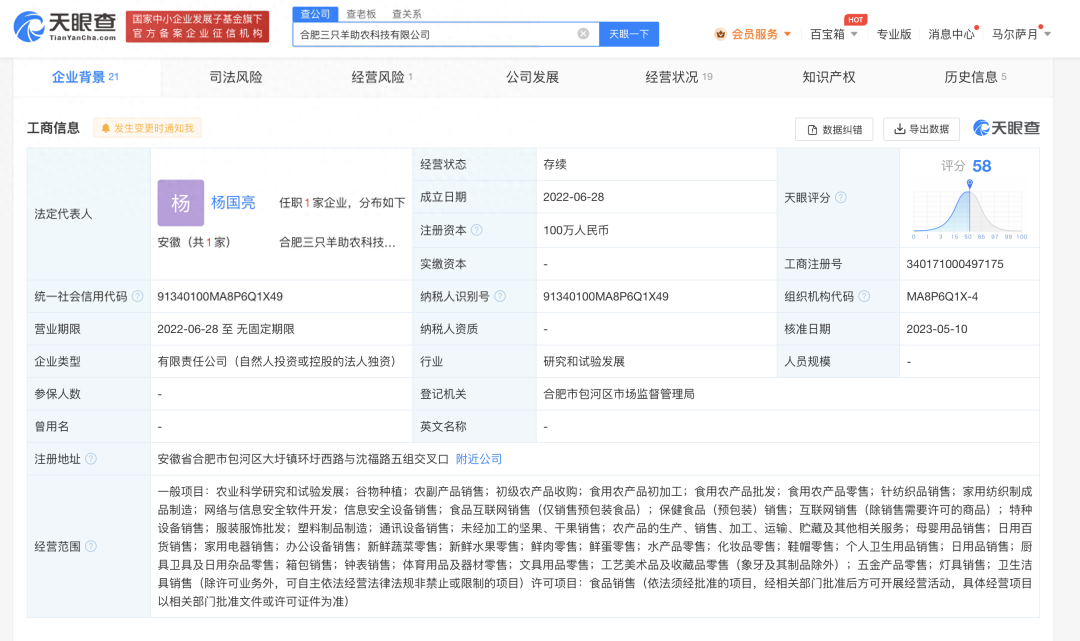The image size is (1080, 641).
Task: Click help icon next to 组织机构代码
Action: point(864,296)
